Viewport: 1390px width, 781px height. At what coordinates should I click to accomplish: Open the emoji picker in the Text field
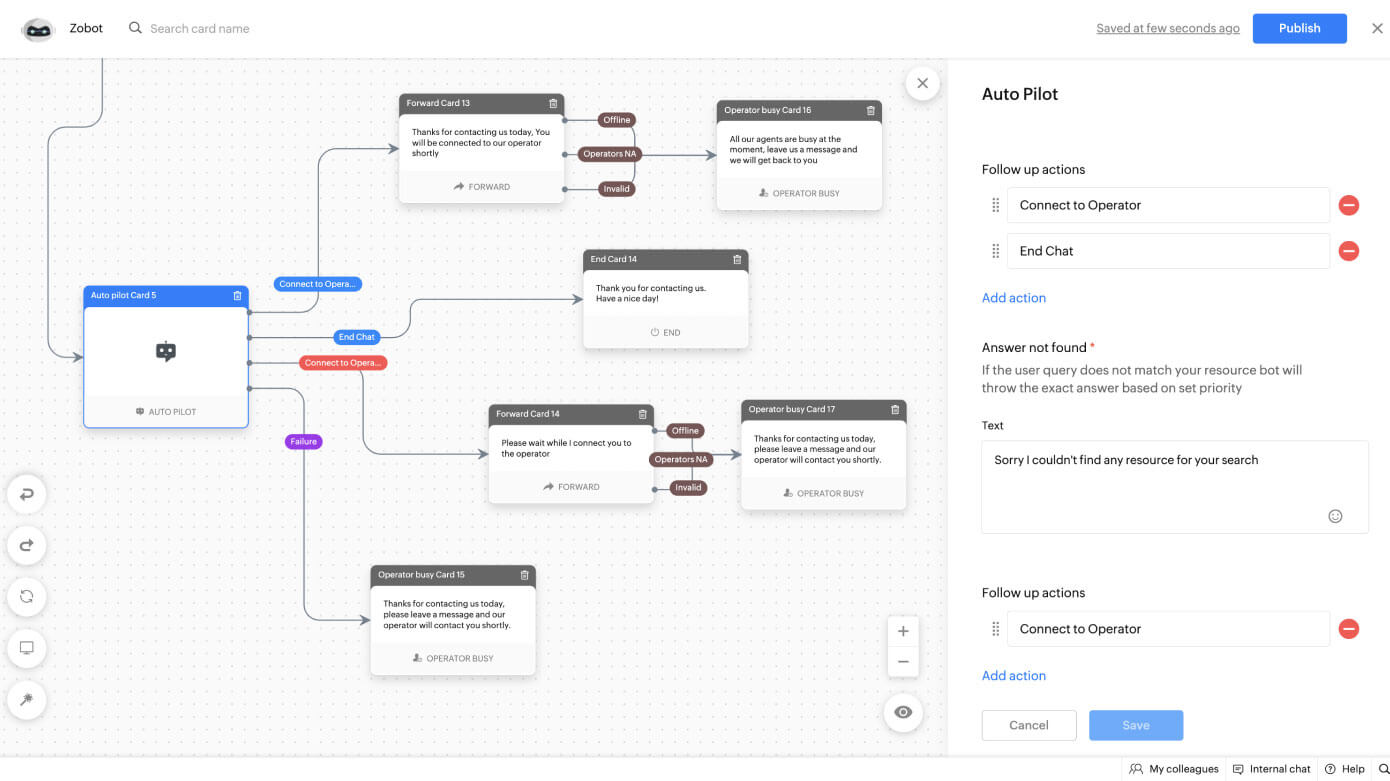[x=1335, y=516]
